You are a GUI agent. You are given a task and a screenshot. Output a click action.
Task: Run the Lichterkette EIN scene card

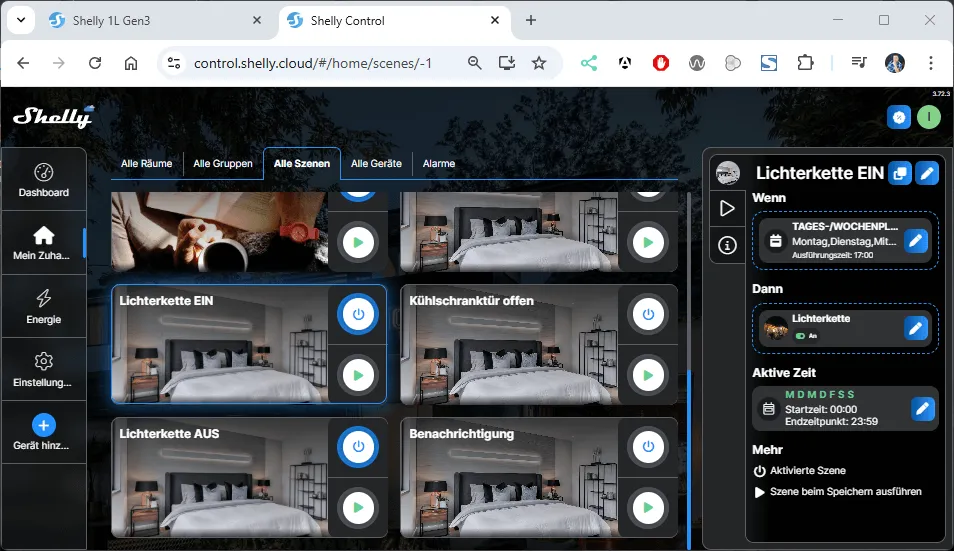[357, 375]
